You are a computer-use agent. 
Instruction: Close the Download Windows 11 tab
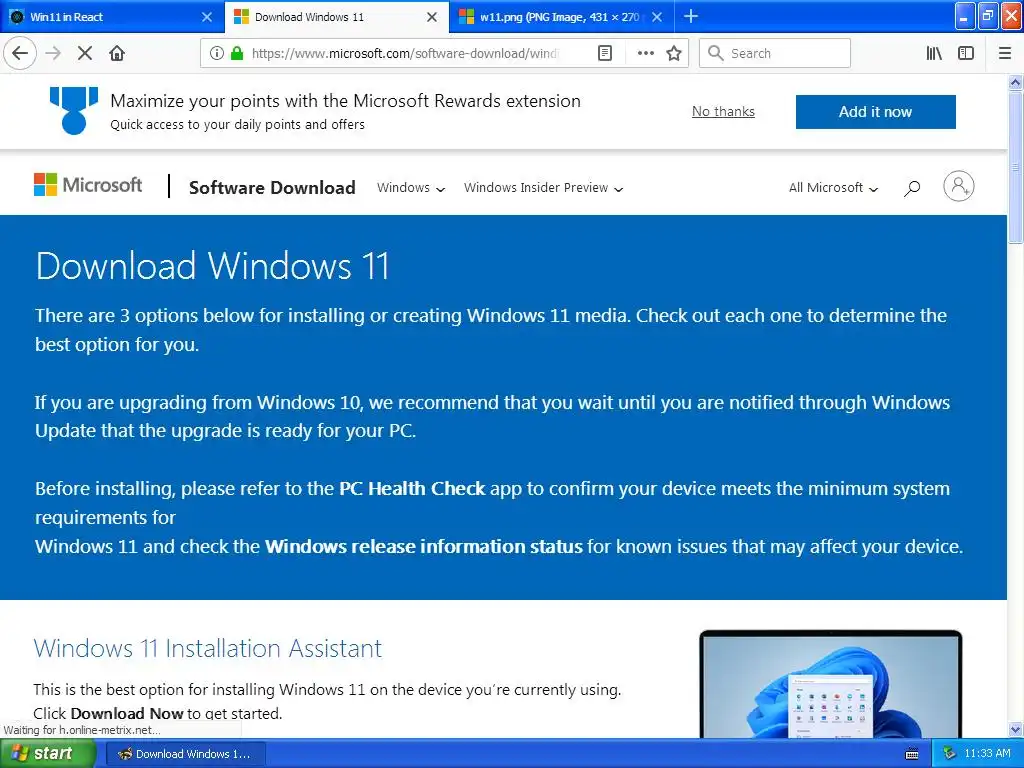click(432, 17)
